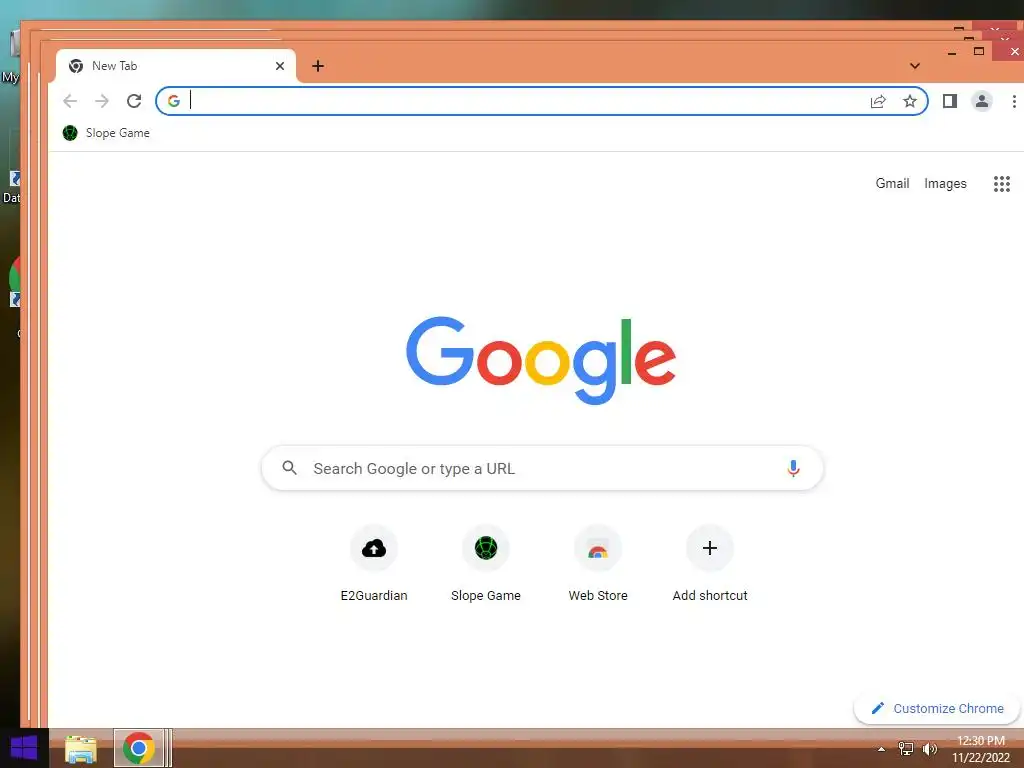Expand the tab search chevron

point(915,66)
